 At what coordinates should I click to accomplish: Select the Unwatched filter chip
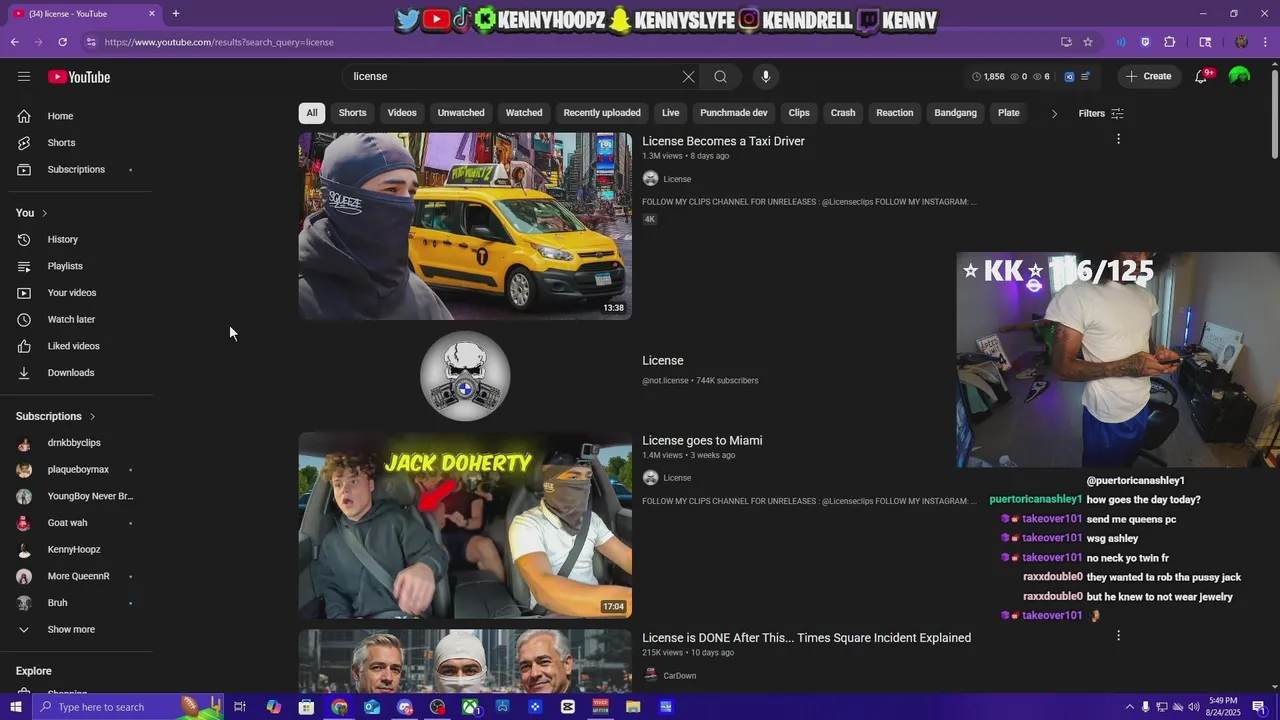pyautogui.click(x=461, y=113)
